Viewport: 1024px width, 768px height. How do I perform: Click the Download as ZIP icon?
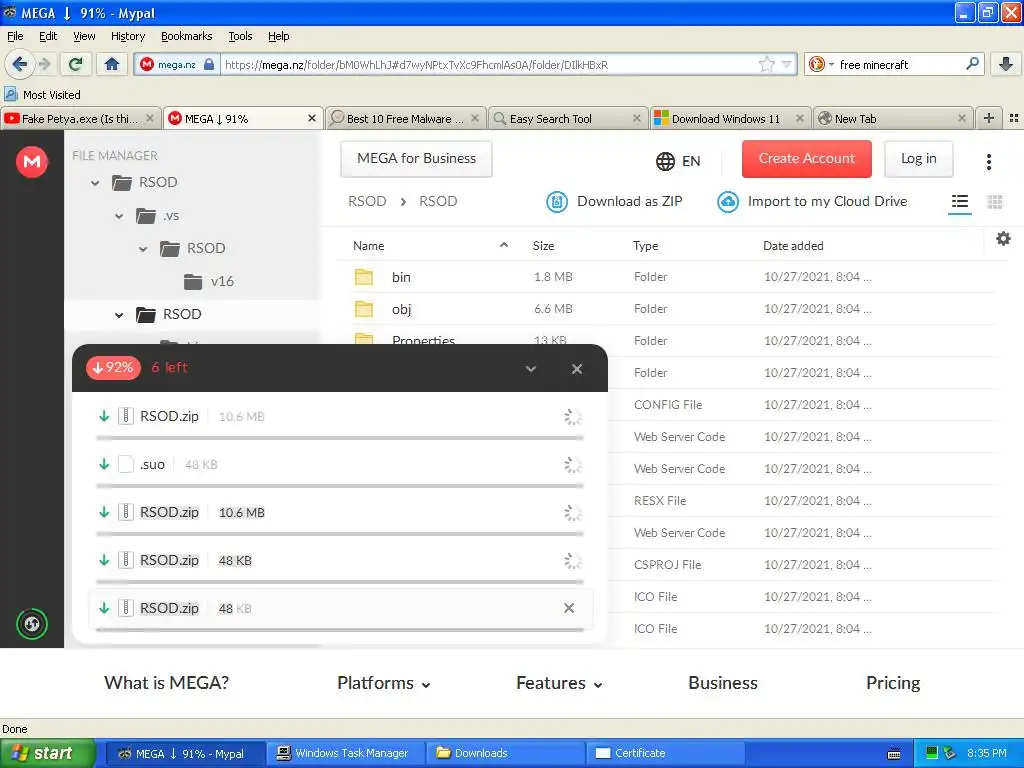tap(556, 202)
